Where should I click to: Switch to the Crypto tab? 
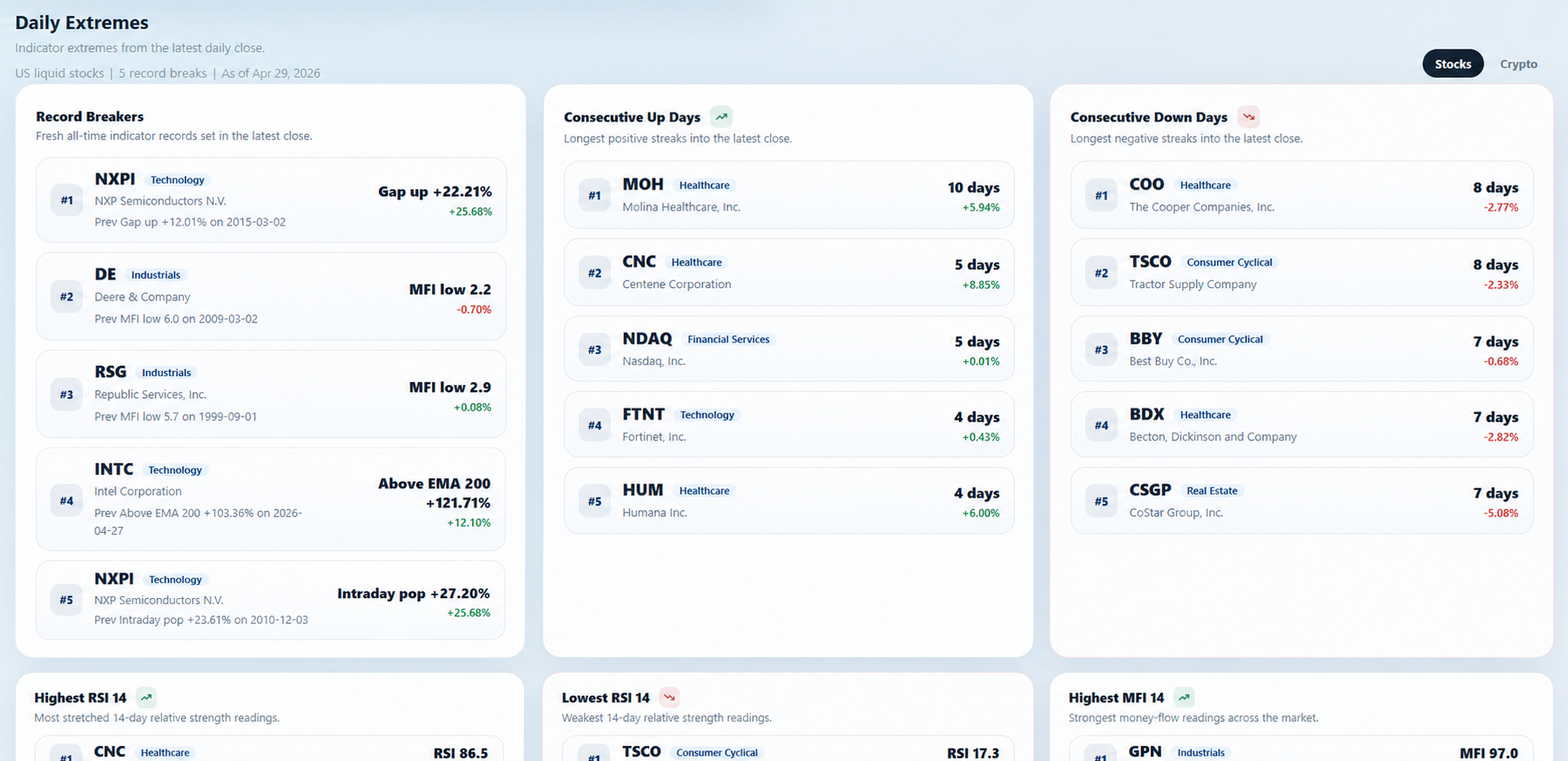[x=1518, y=64]
